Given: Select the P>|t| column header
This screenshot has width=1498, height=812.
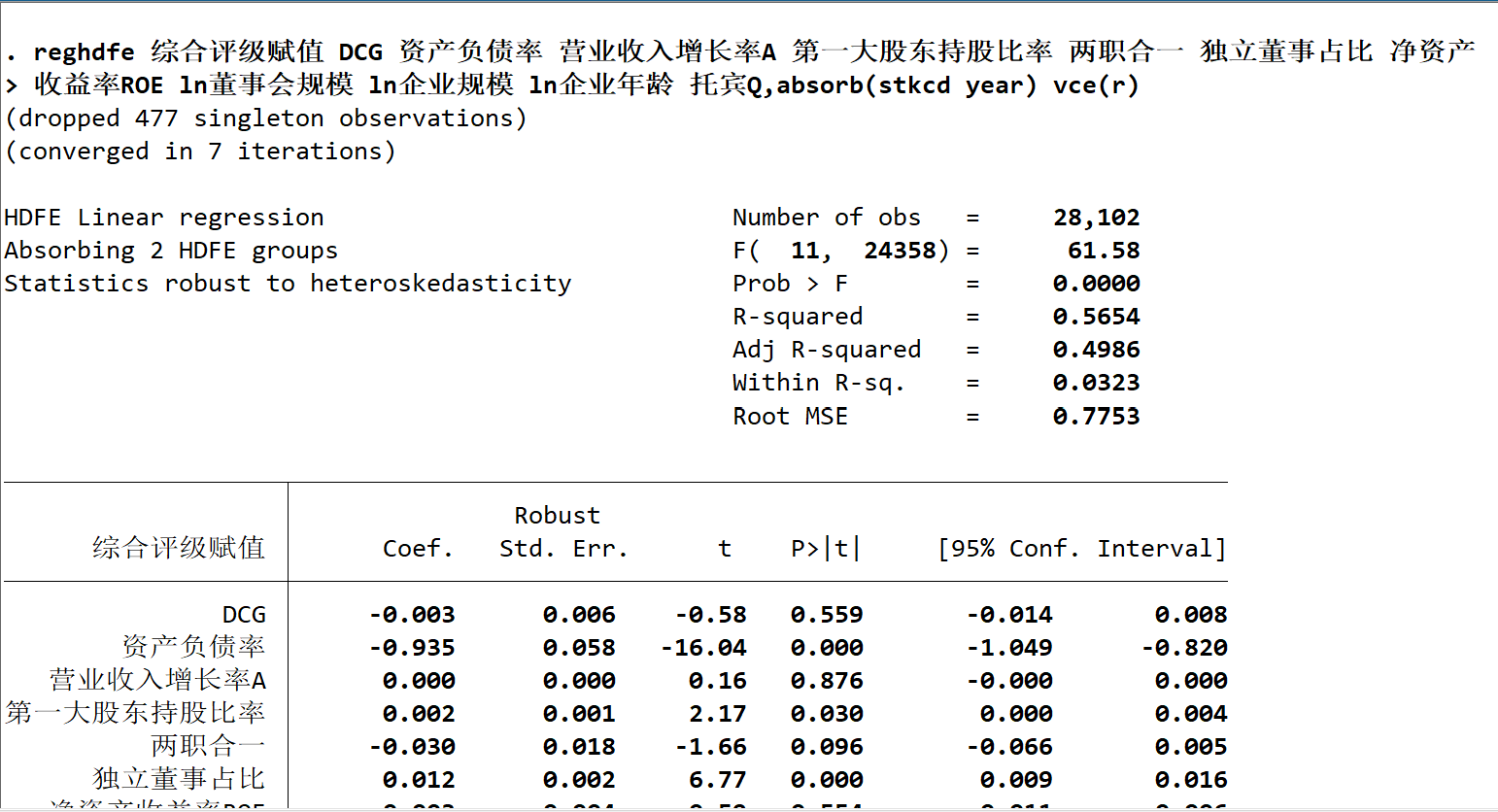Looking at the screenshot, I should point(826,549).
